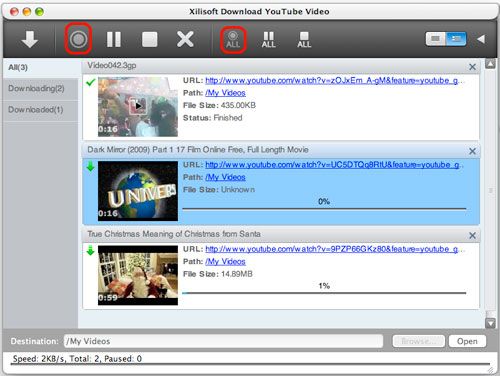Click the green check finished status icon
The height and width of the screenshot is (376, 500).
(90, 82)
